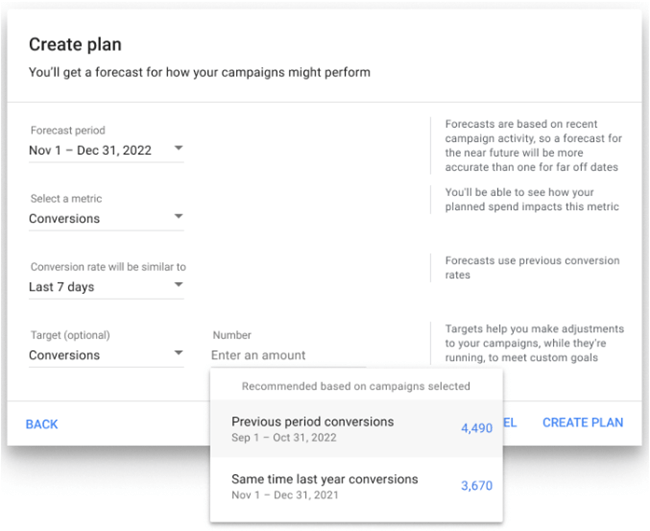Click the Recommended based on campaigns header
The width and height of the screenshot is (650, 531).
click(356, 386)
